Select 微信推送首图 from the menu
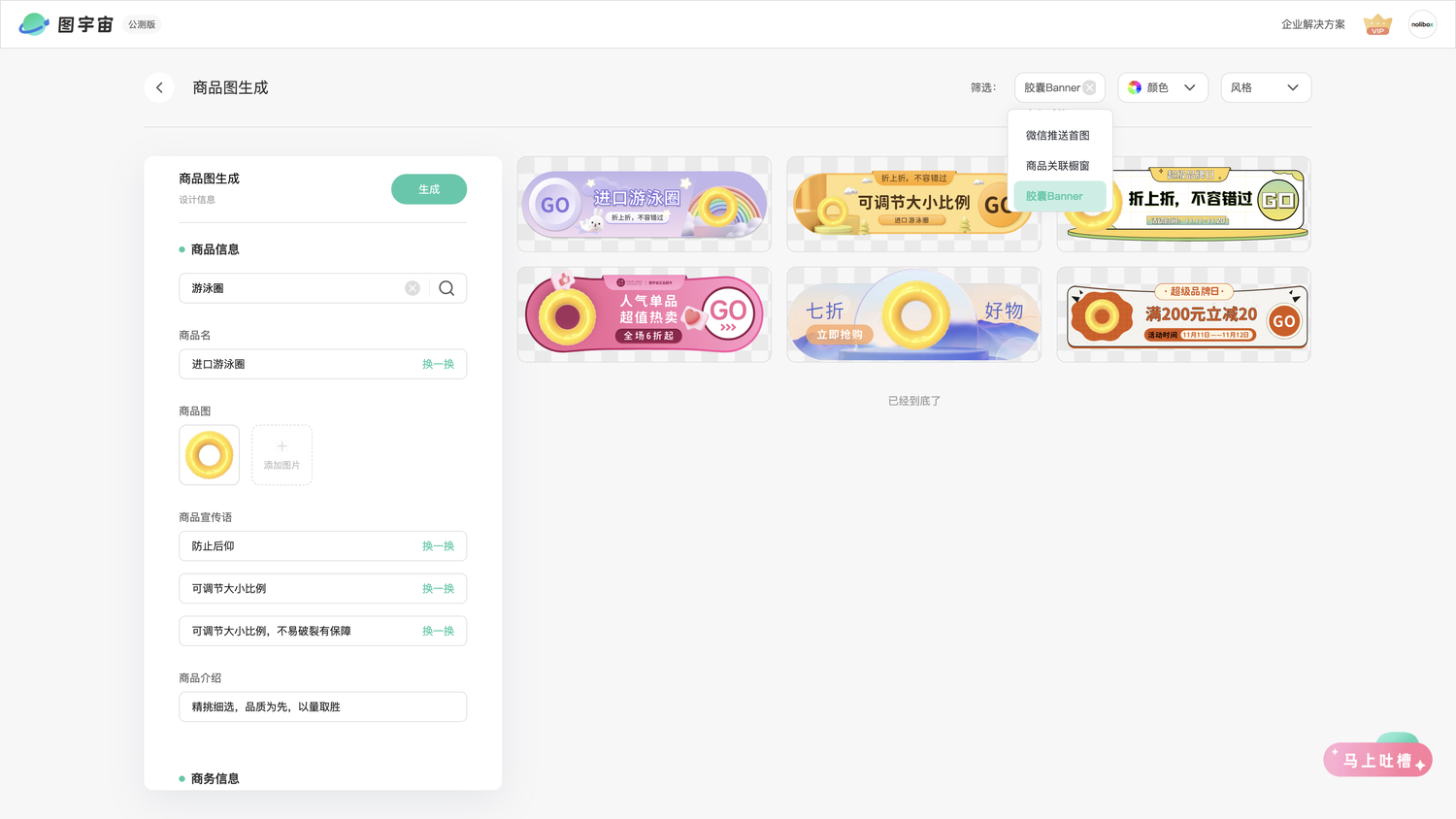The width and height of the screenshot is (1456, 819). click(1059, 136)
